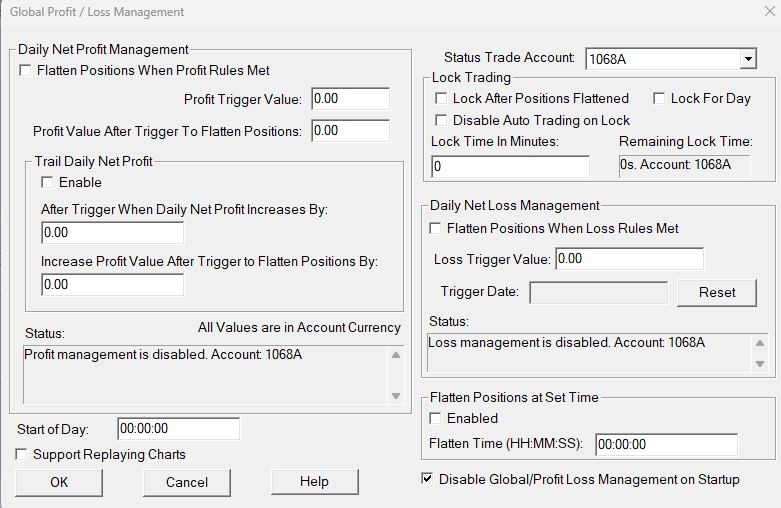Image resolution: width=781 pixels, height=508 pixels.
Task: Click the OK button
Action: point(59,482)
